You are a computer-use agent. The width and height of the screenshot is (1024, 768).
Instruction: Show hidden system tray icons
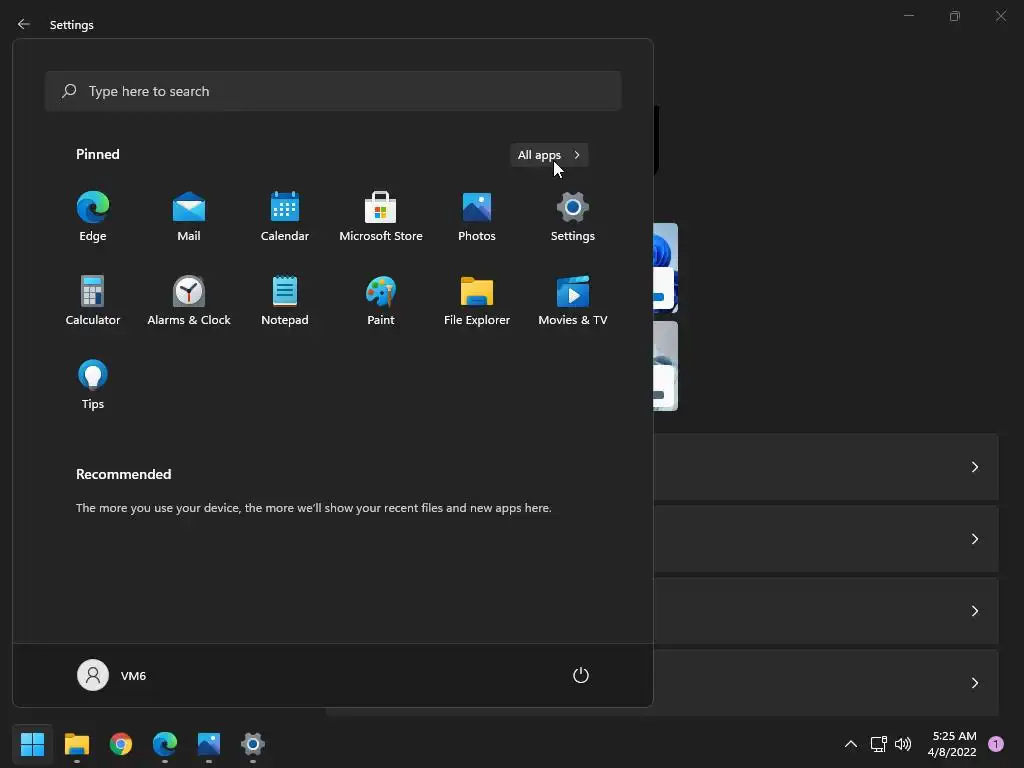pos(851,744)
